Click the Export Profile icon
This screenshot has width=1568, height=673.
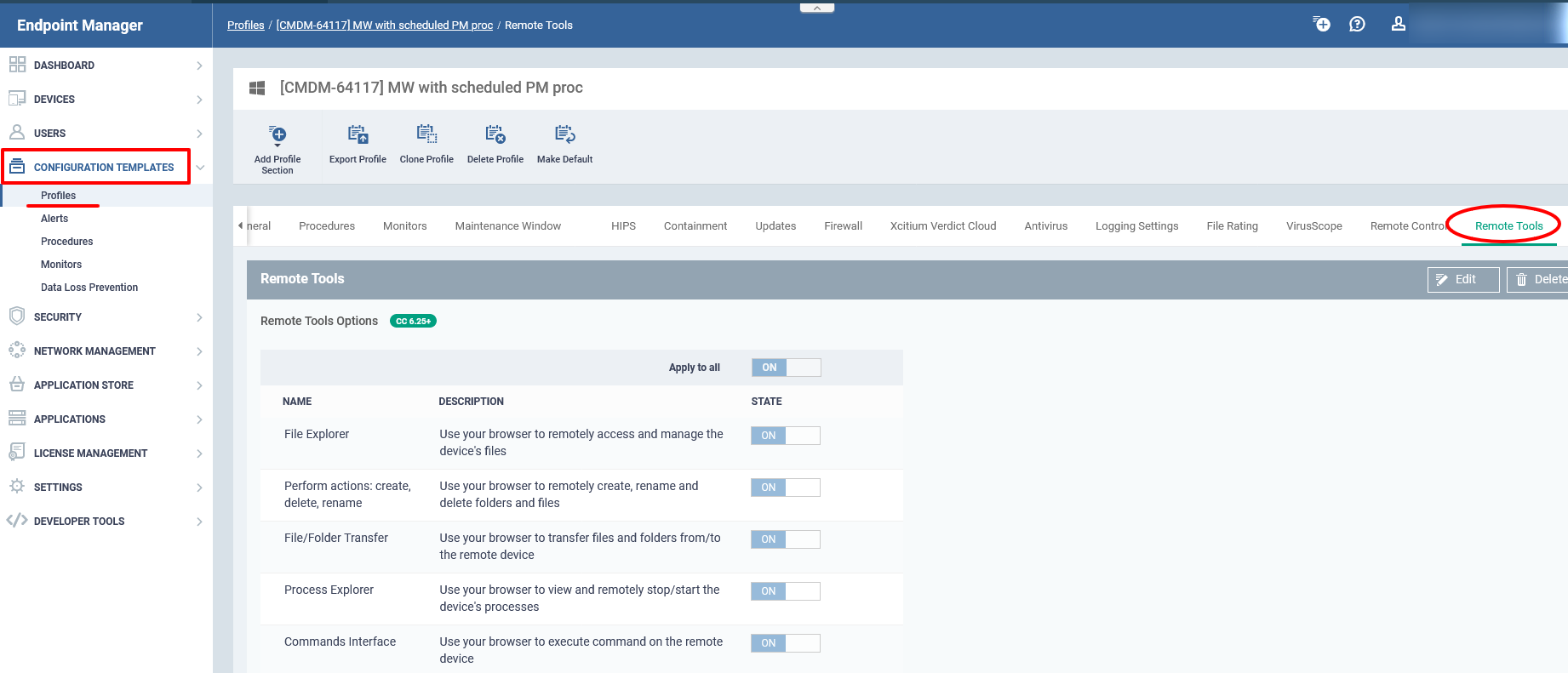(x=358, y=134)
